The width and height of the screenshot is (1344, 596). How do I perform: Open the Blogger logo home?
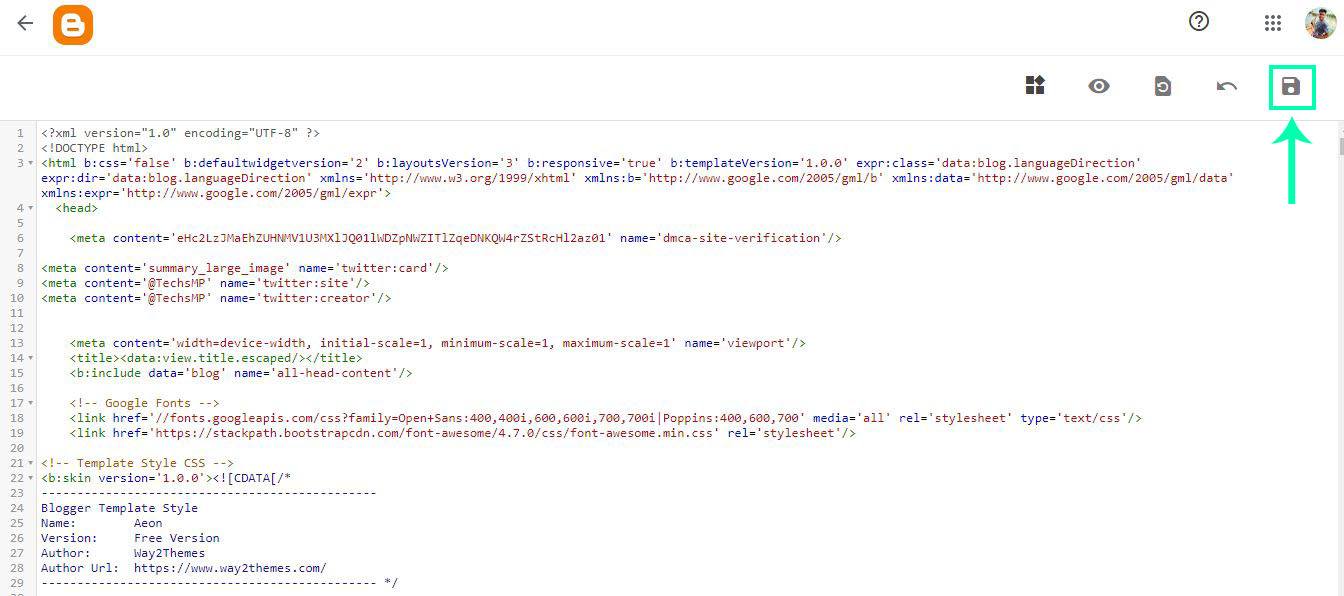click(x=73, y=24)
